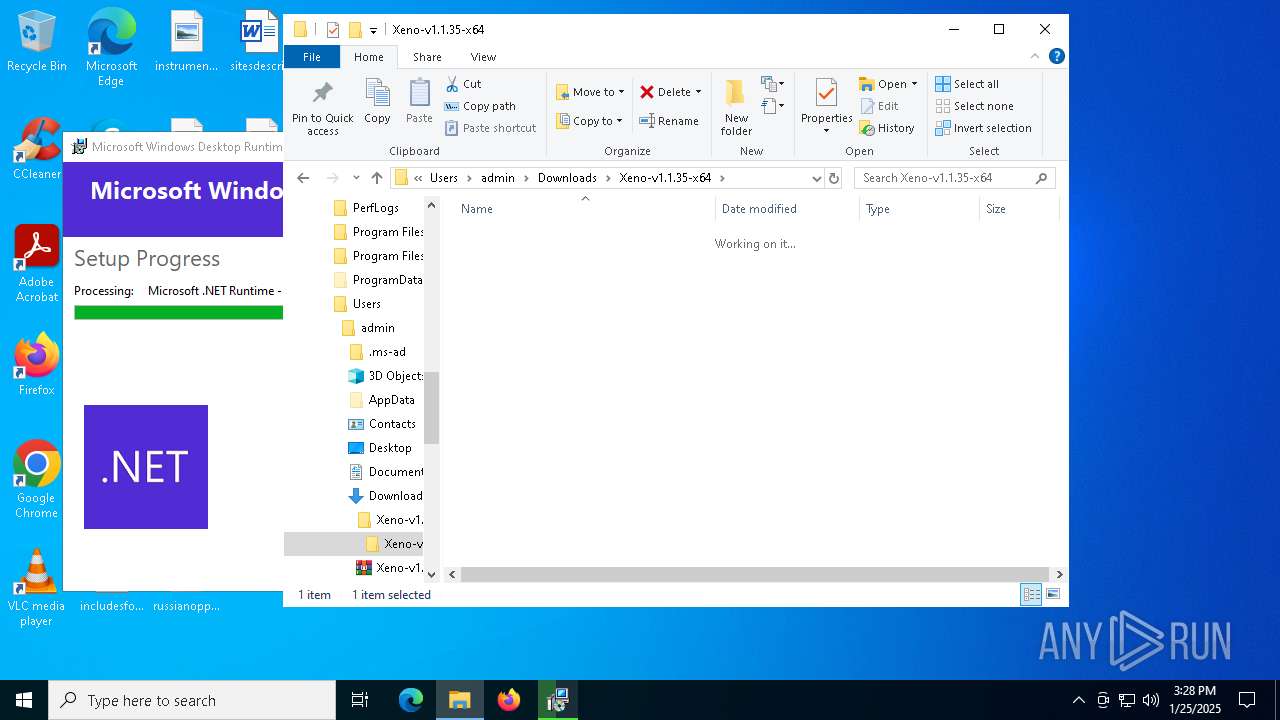Click Copy path in ribbon
This screenshot has width=1280, height=720.
480,106
